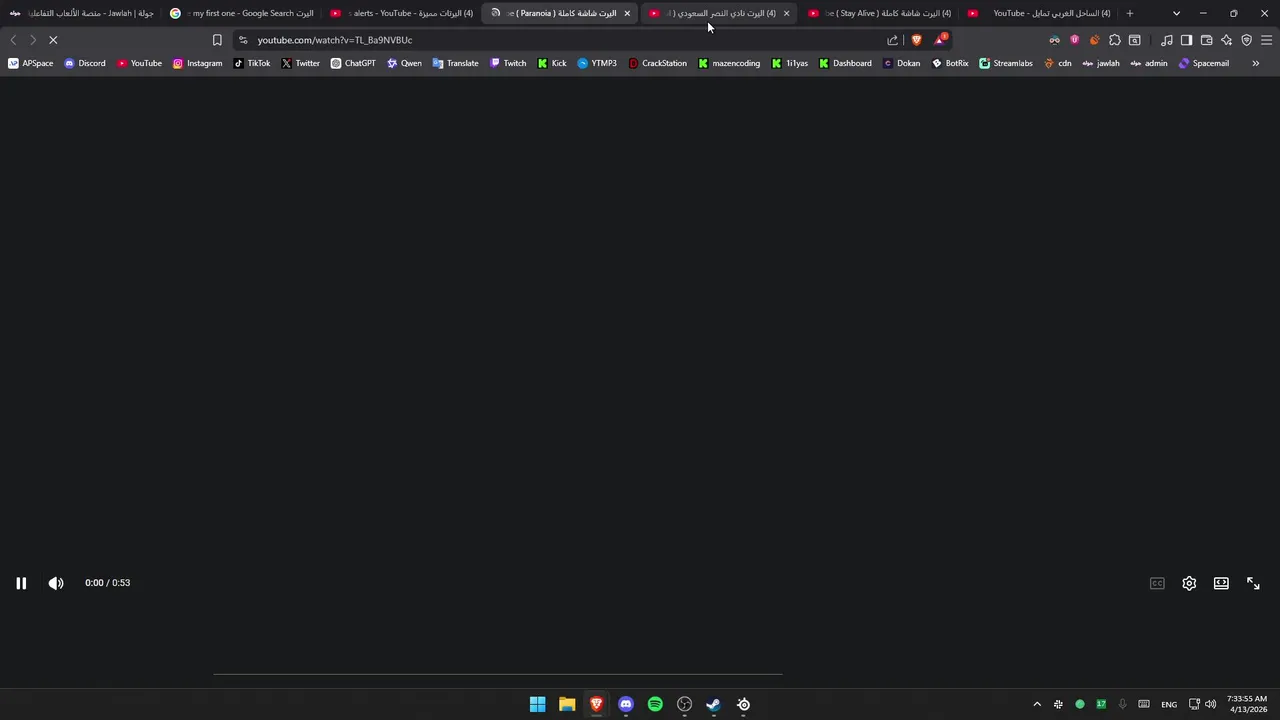Open mazencoding bookmark

[x=729, y=63]
